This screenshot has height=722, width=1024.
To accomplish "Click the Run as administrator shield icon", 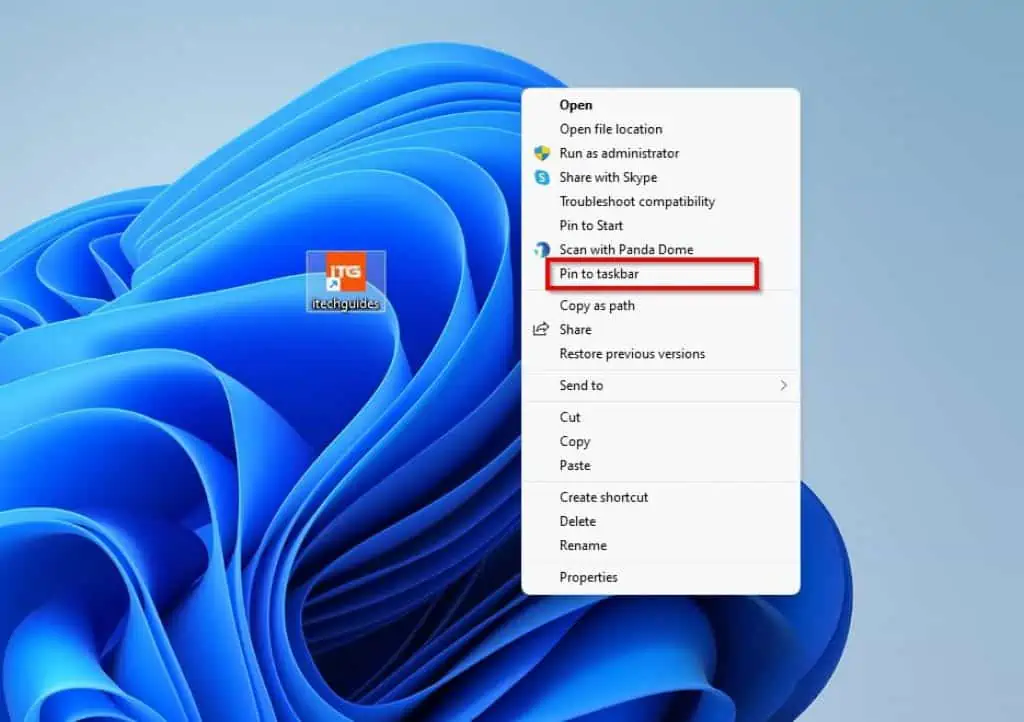I will [x=542, y=153].
